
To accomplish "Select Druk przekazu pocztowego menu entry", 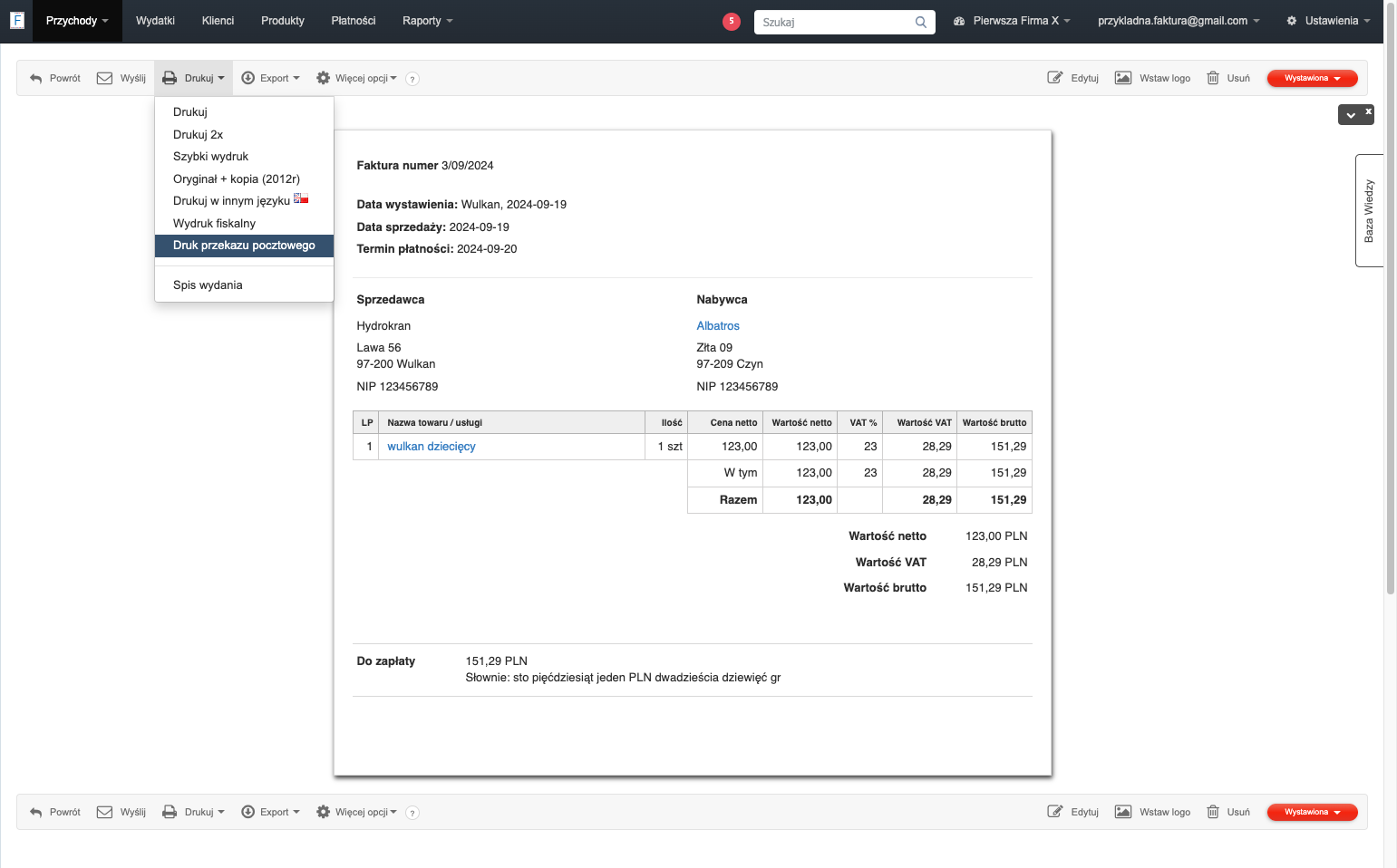I will click(x=244, y=246).
